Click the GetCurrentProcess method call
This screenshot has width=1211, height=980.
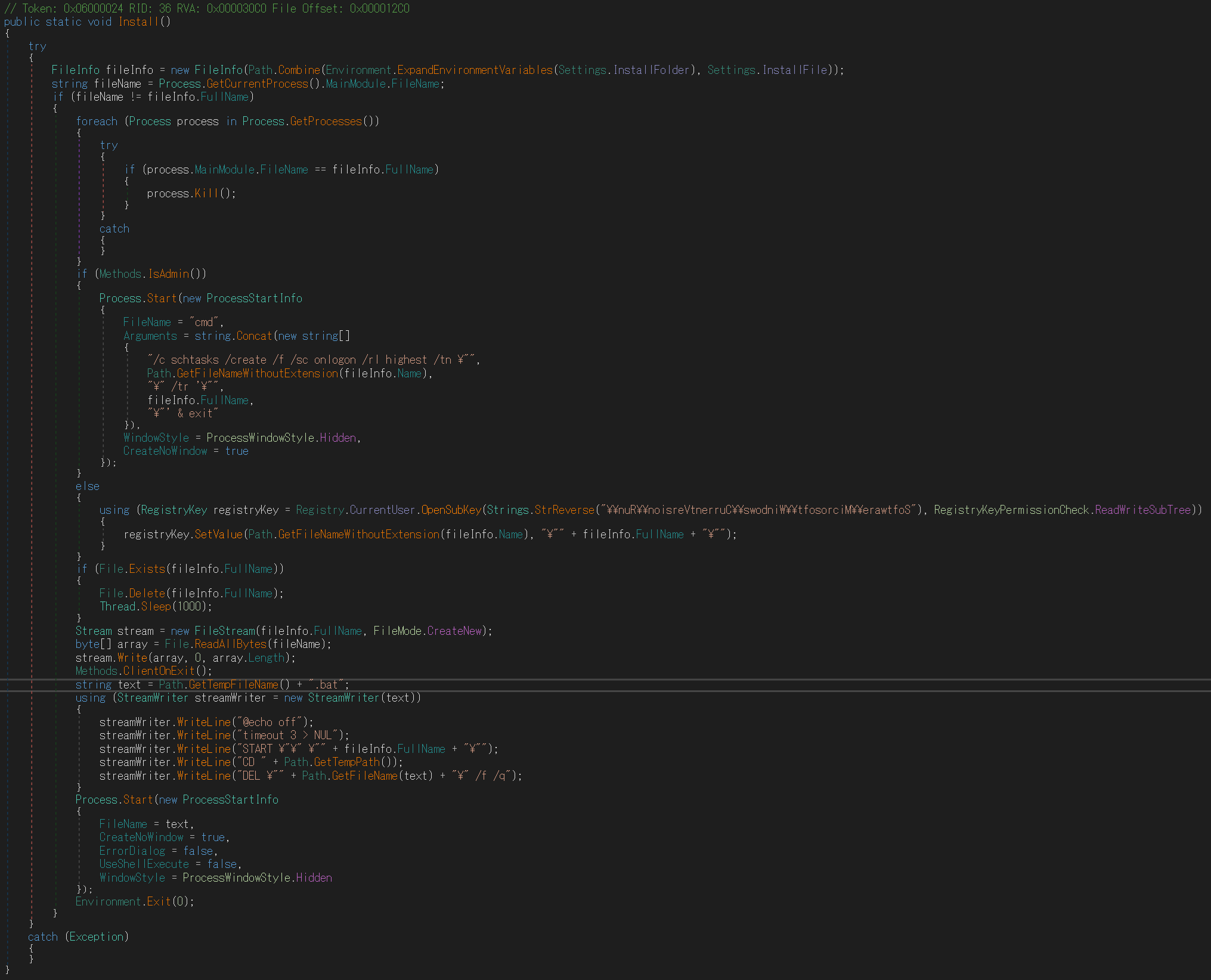click(x=257, y=84)
